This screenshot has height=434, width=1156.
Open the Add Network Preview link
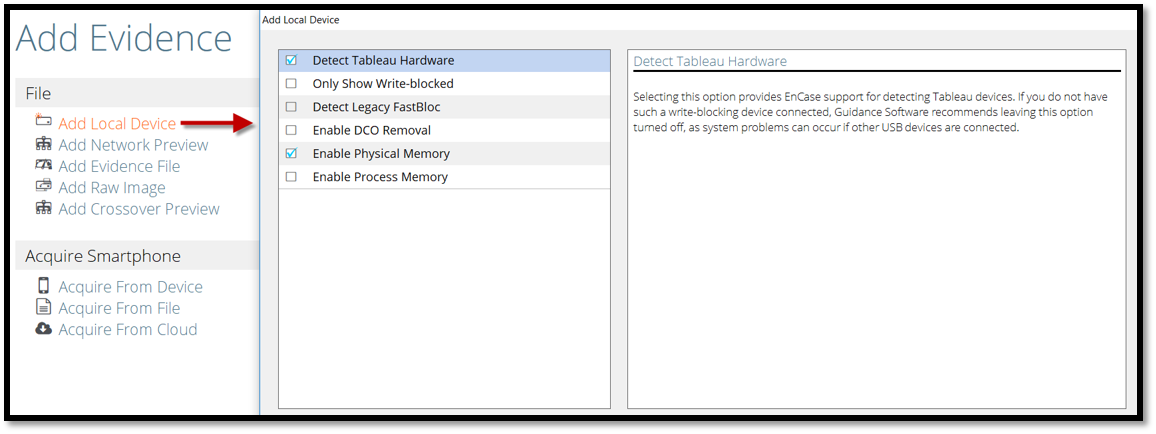click(x=133, y=145)
